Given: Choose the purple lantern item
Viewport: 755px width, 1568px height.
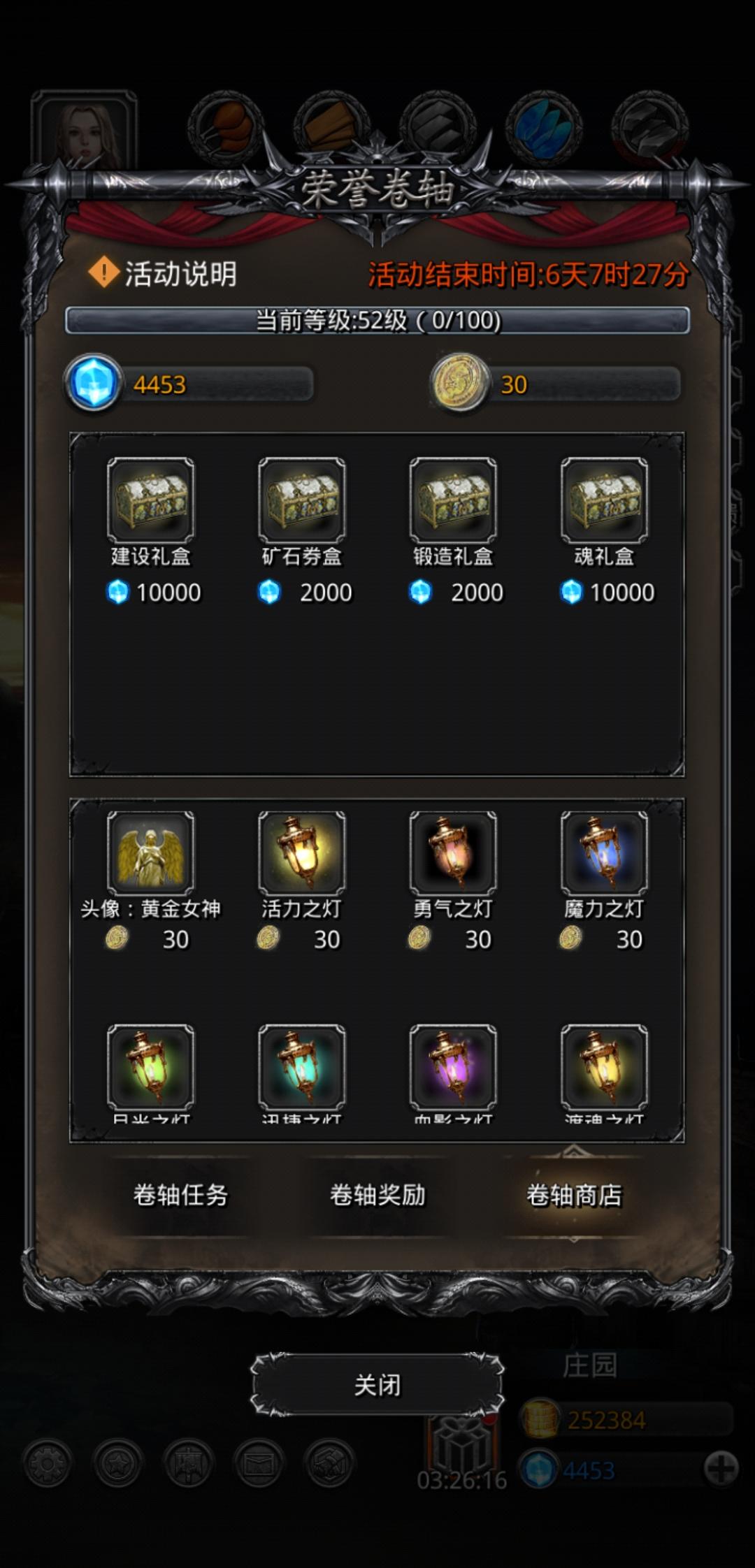Looking at the screenshot, I should (x=453, y=1067).
